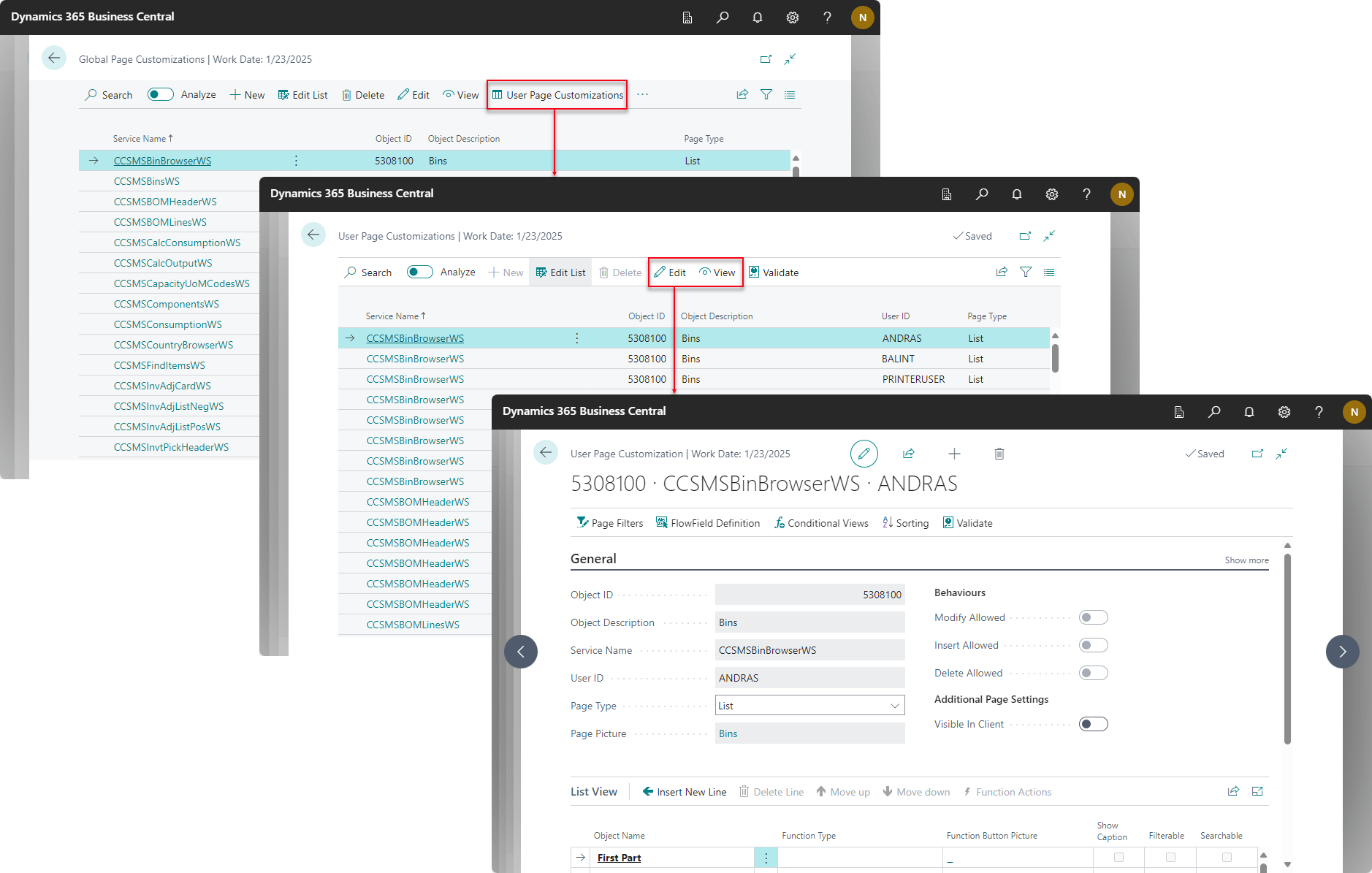
Task: Turn on the Visible In Client toggle
Action: coord(1093,723)
